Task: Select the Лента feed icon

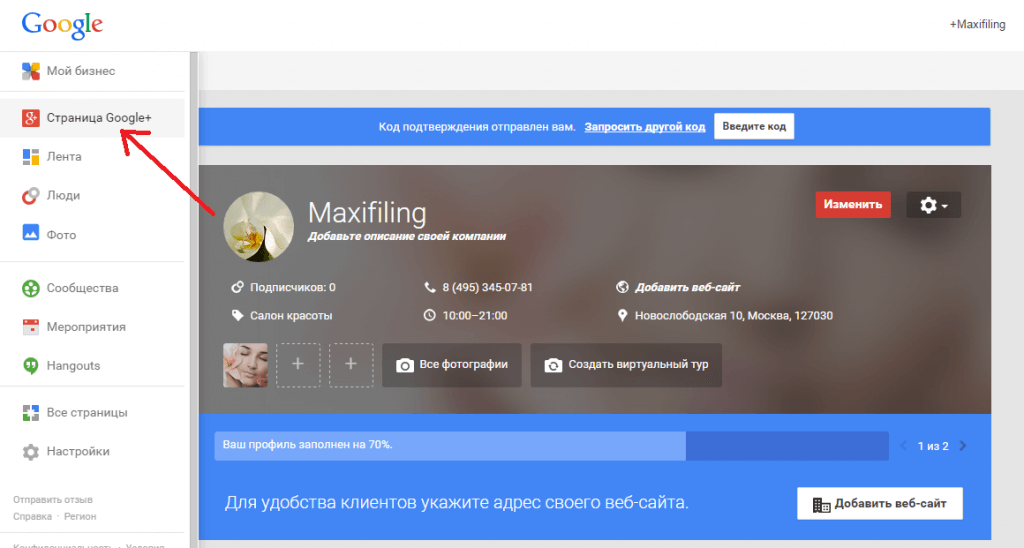Action: [x=31, y=157]
